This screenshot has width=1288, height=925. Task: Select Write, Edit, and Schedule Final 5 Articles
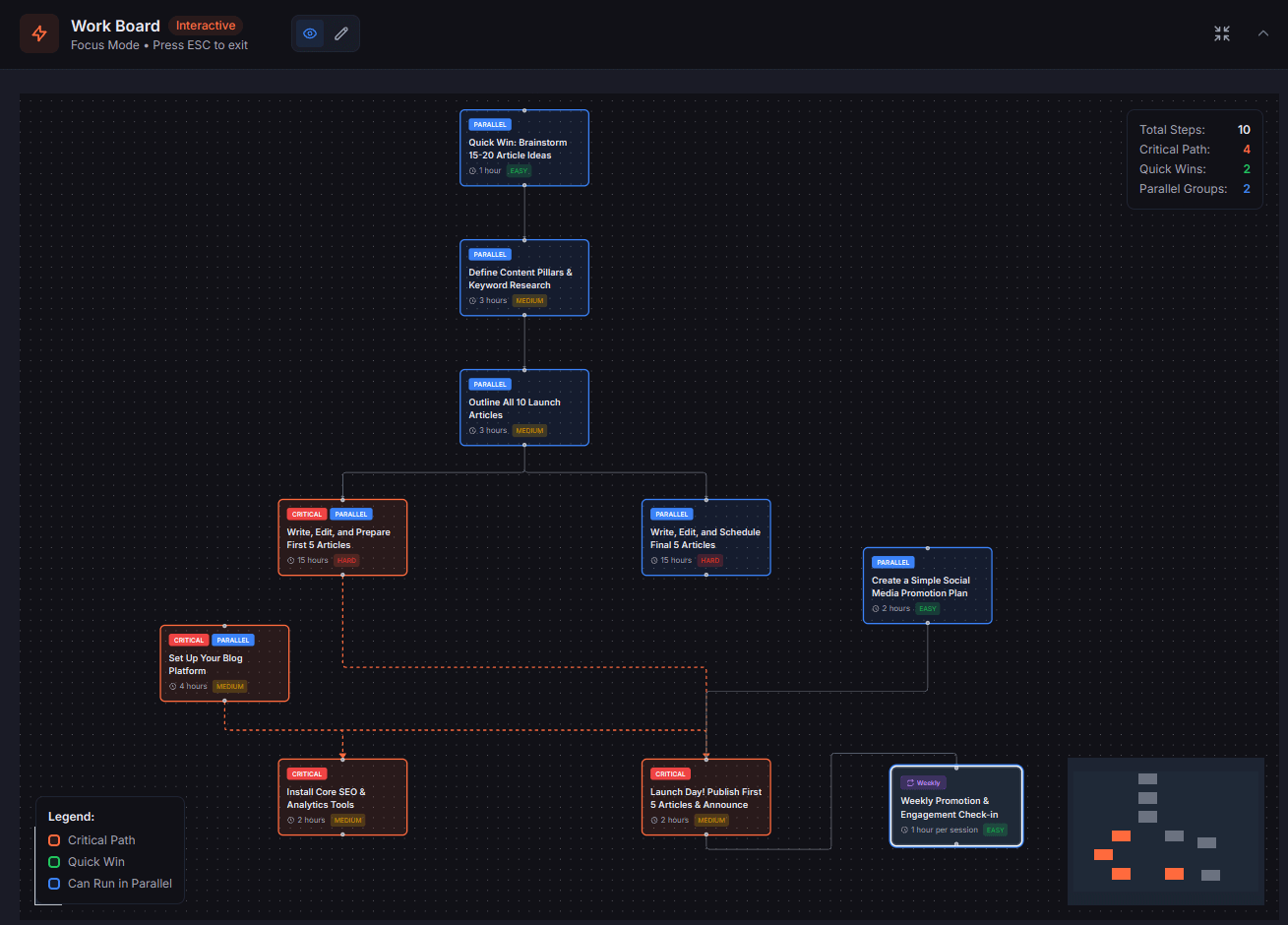point(705,538)
